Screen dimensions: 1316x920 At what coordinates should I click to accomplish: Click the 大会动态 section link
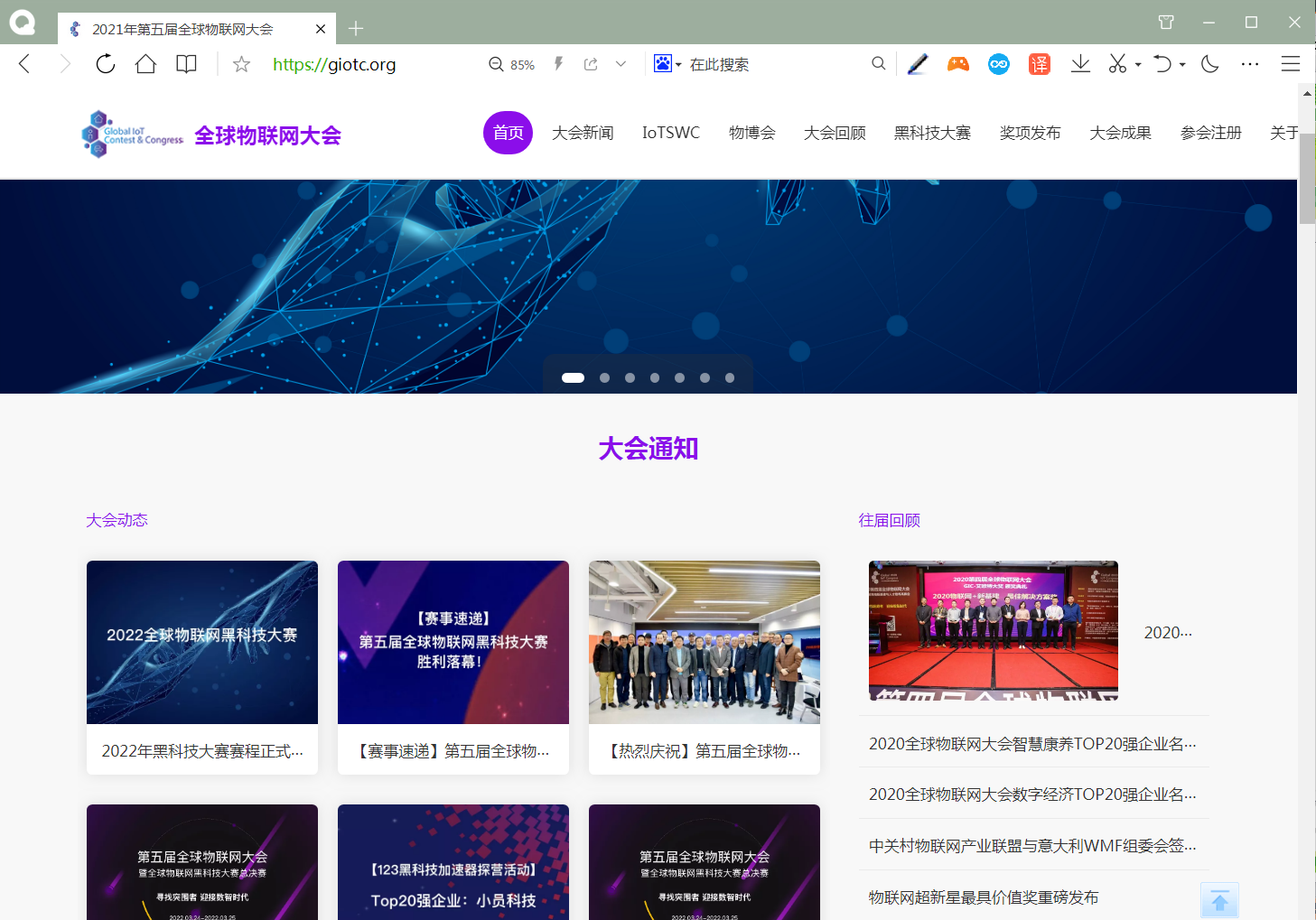click(x=117, y=520)
